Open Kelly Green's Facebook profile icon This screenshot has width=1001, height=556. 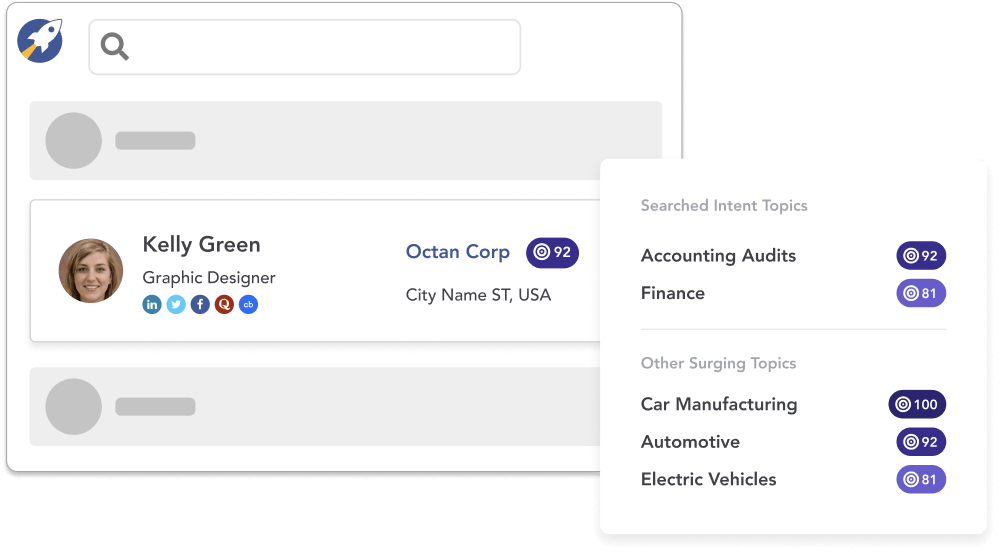[200, 305]
